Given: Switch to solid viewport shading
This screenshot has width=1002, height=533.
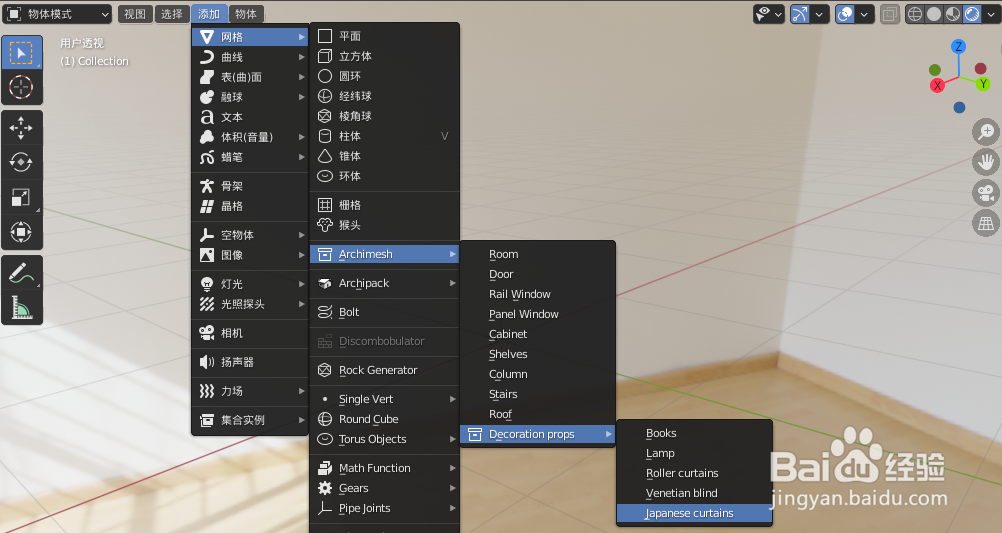Looking at the screenshot, I should click(x=934, y=14).
